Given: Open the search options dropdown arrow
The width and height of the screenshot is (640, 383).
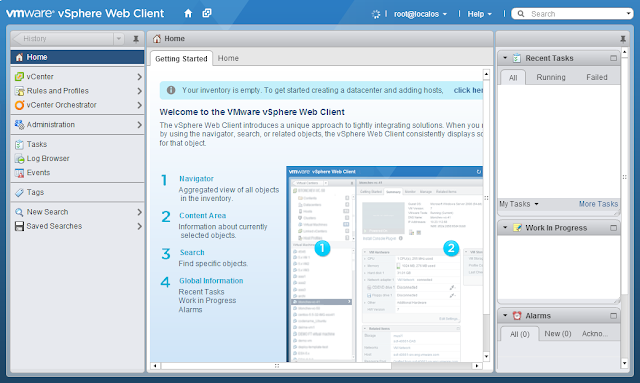Looking at the screenshot, I should click(629, 14).
